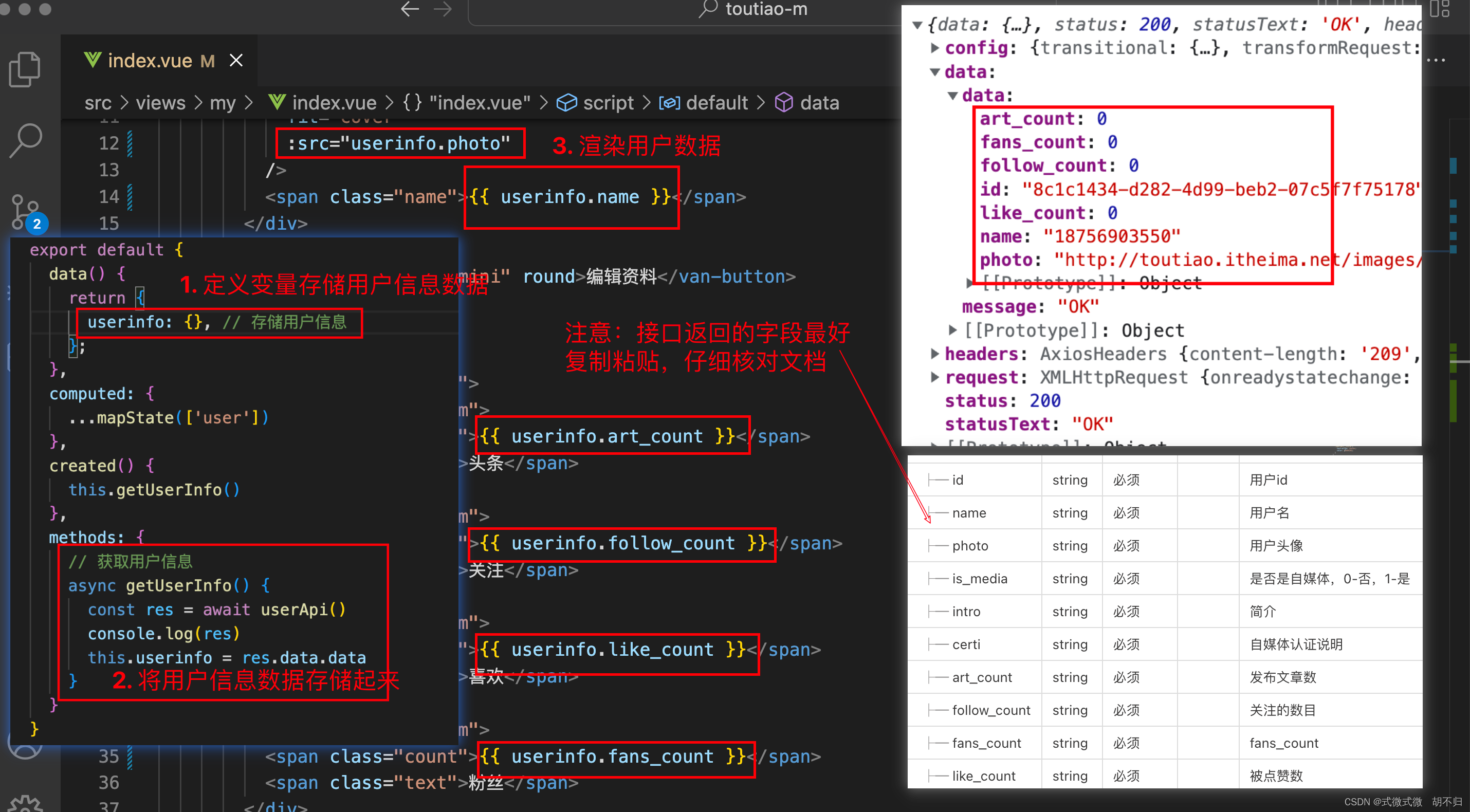
Task: Open the Search magnifier in activity bar
Action: point(25,140)
